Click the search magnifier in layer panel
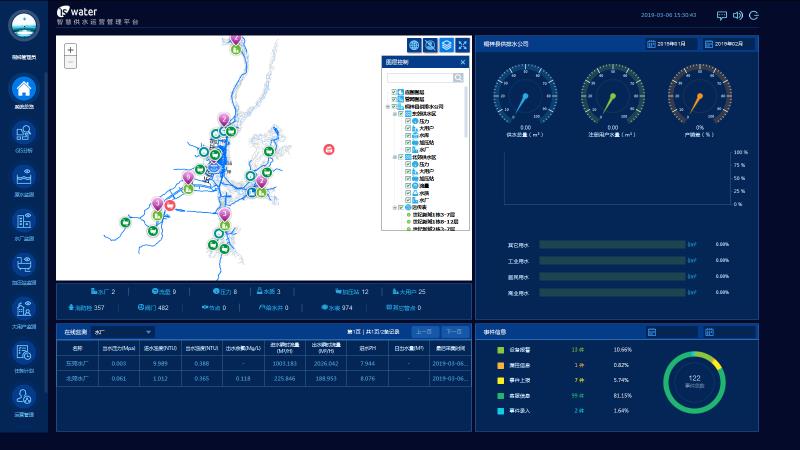The image size is (800, 450). (458, 78)
